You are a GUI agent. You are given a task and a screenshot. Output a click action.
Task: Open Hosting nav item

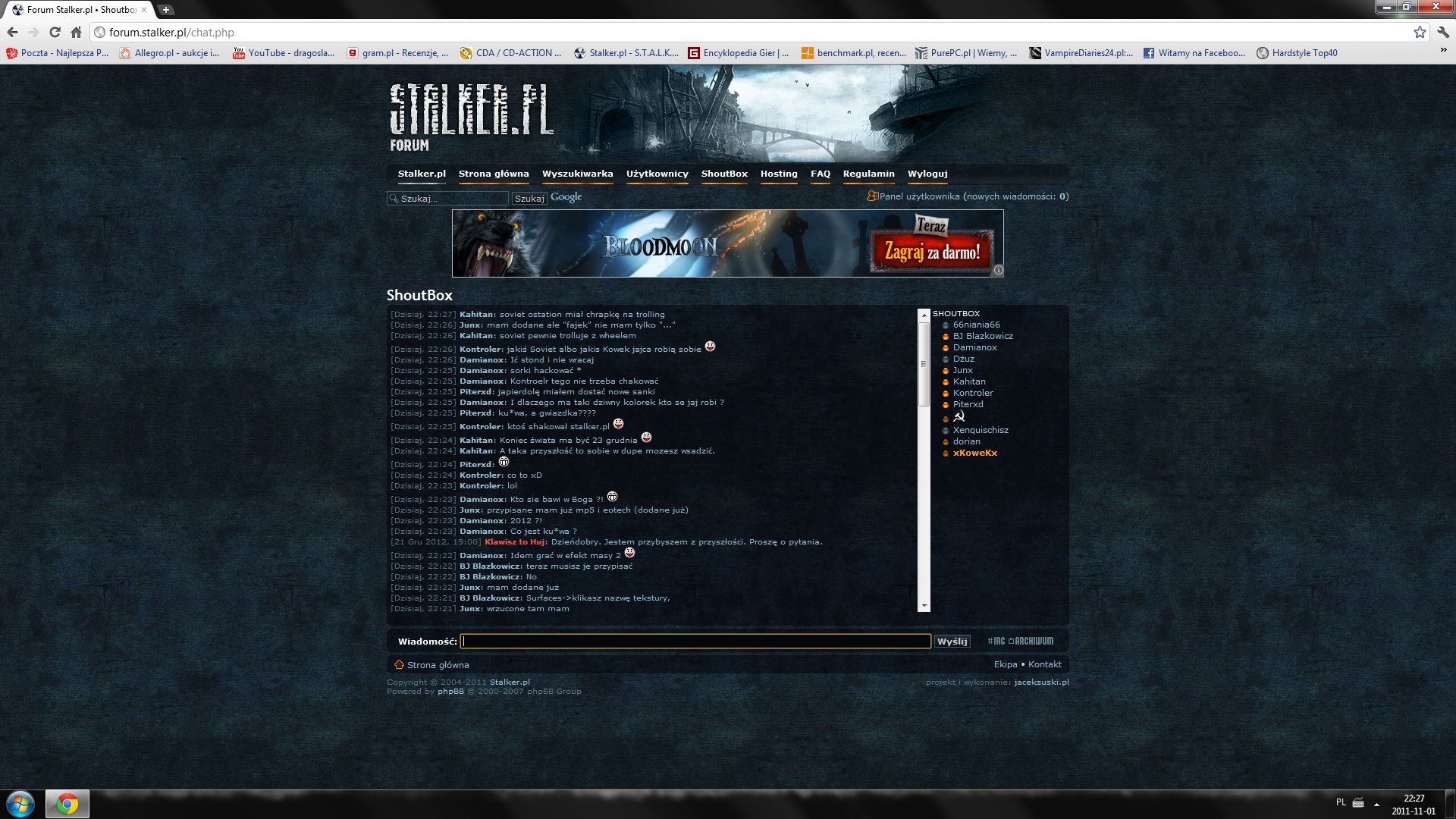click(779, 174)
